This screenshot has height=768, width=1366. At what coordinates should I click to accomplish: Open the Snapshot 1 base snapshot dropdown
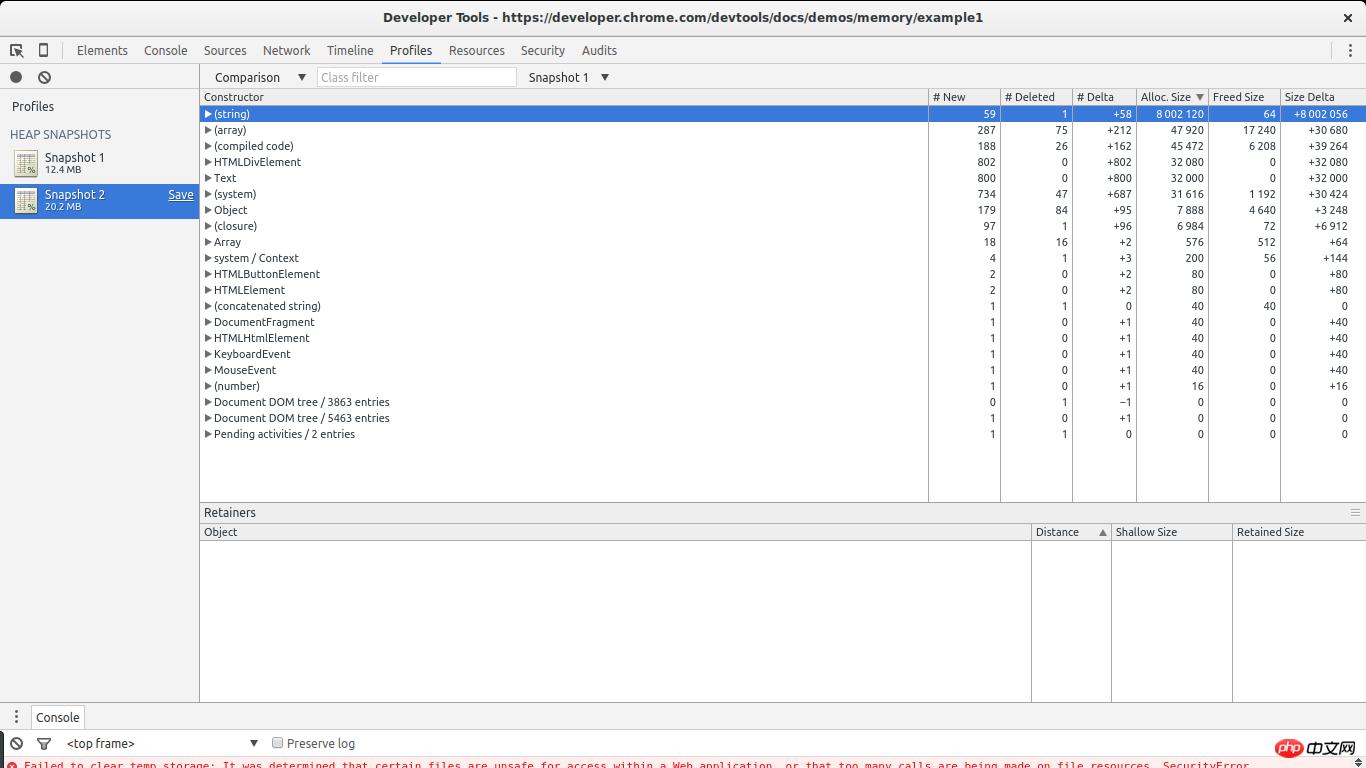point(568,77)
